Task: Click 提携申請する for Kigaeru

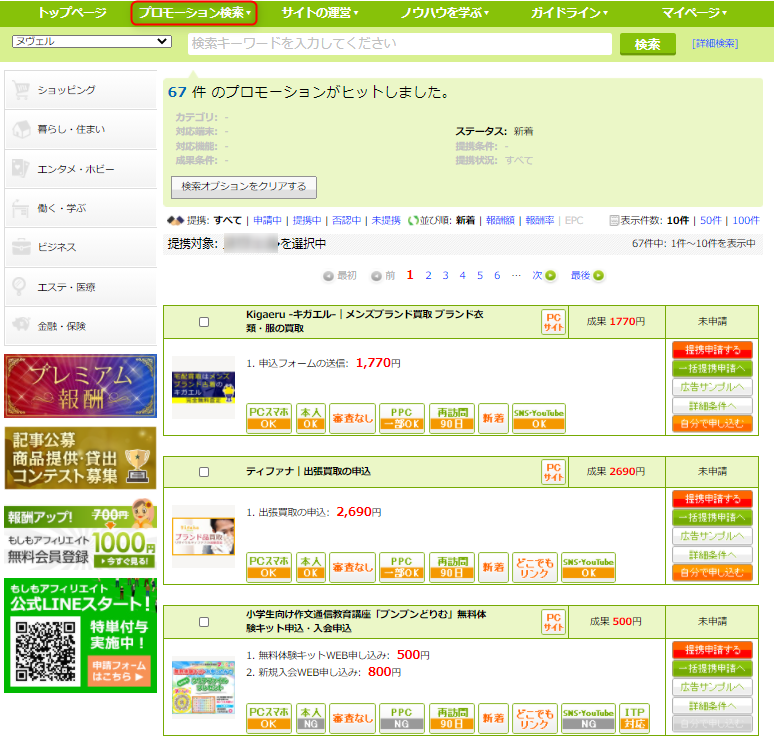Action: point(712,350)
